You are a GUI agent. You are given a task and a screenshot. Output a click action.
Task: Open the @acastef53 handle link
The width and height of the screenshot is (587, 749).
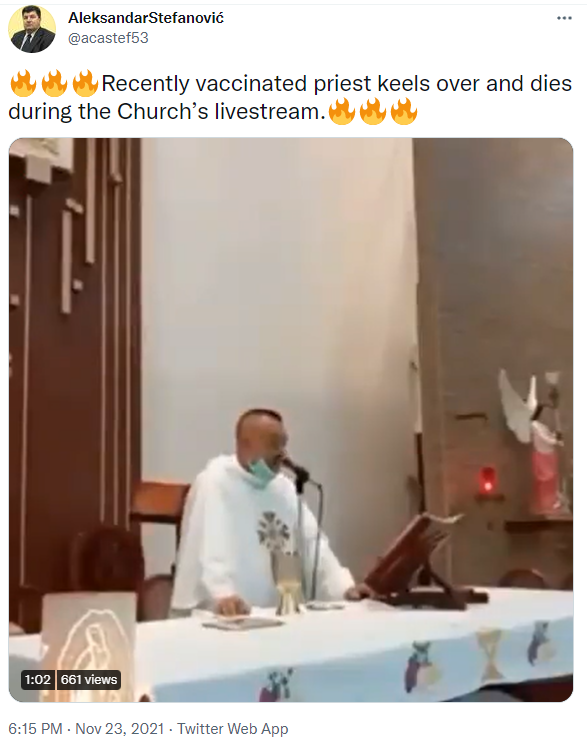click(108, 38)
